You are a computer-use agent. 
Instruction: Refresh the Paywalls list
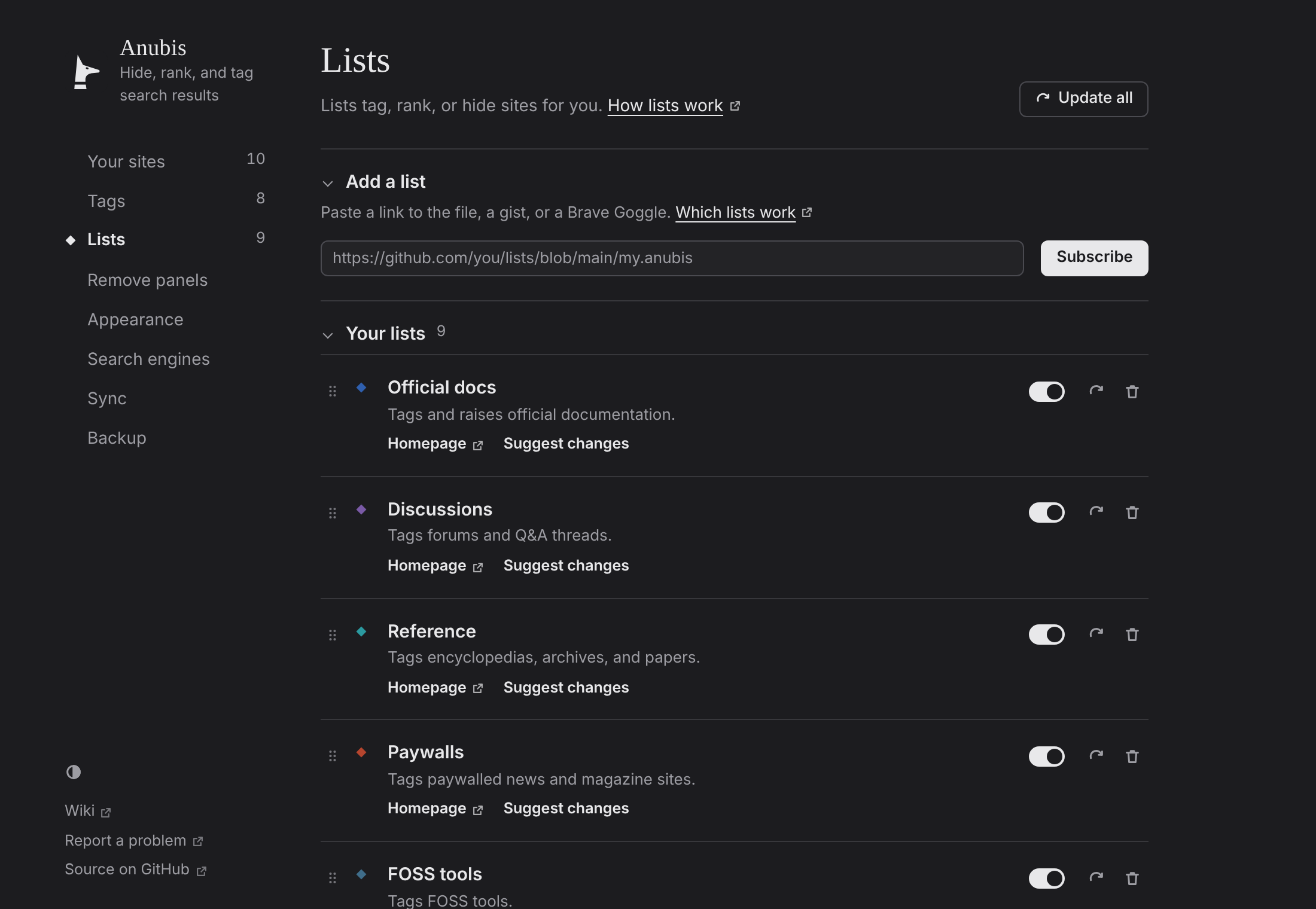1096,756
